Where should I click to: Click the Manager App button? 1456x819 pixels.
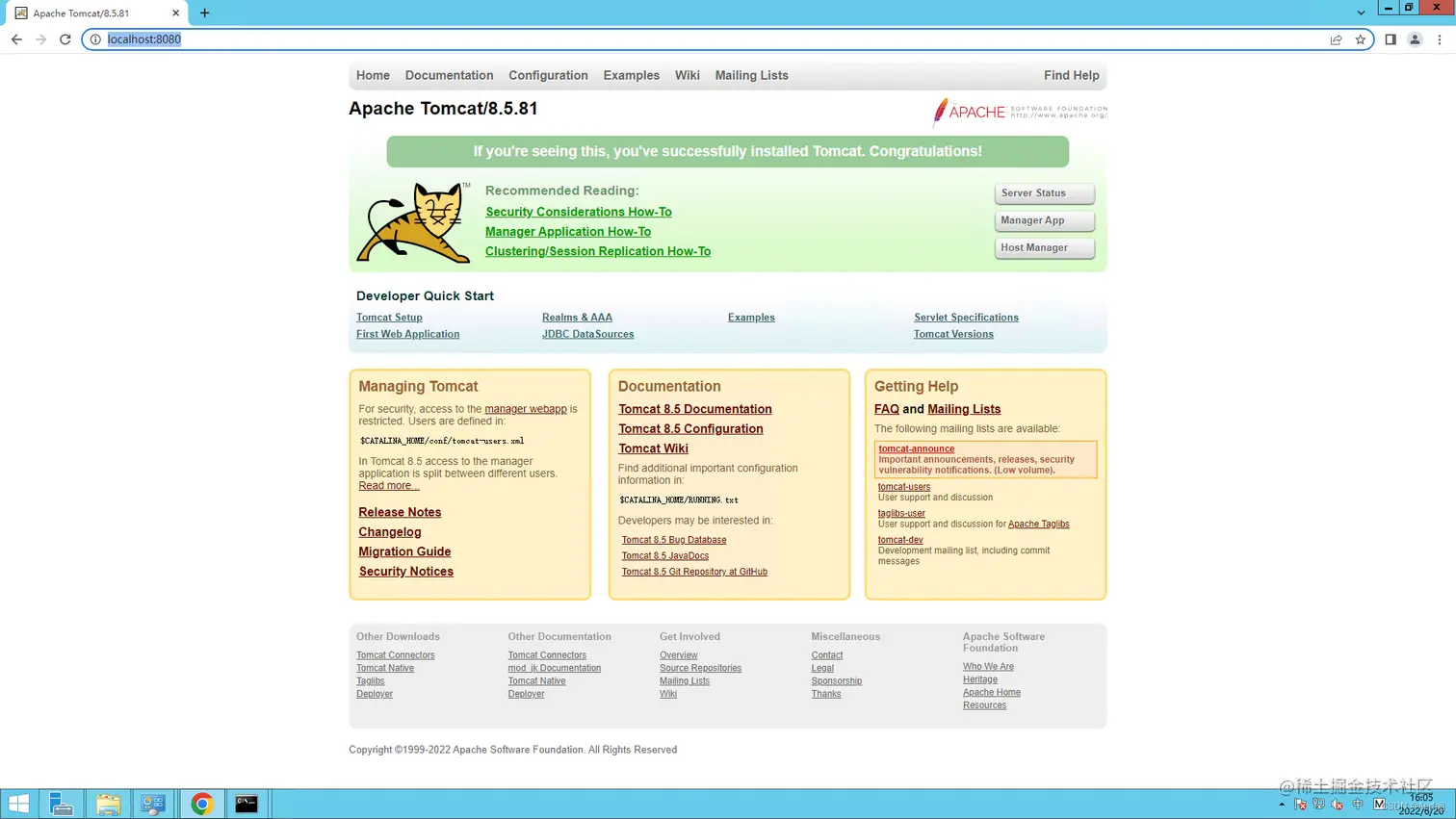pyautogui.click(x=1044, y=220)
